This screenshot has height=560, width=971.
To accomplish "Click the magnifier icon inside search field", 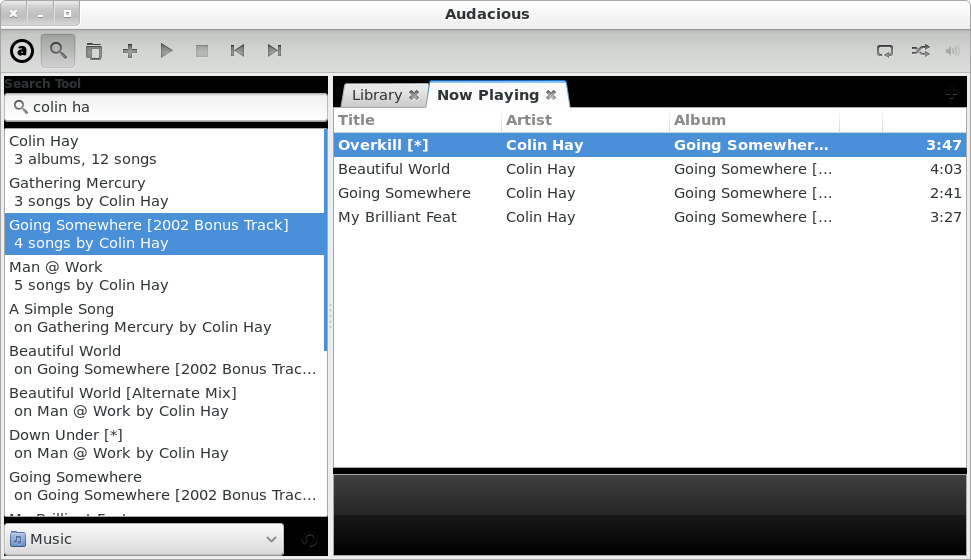I will coord(20,107).
